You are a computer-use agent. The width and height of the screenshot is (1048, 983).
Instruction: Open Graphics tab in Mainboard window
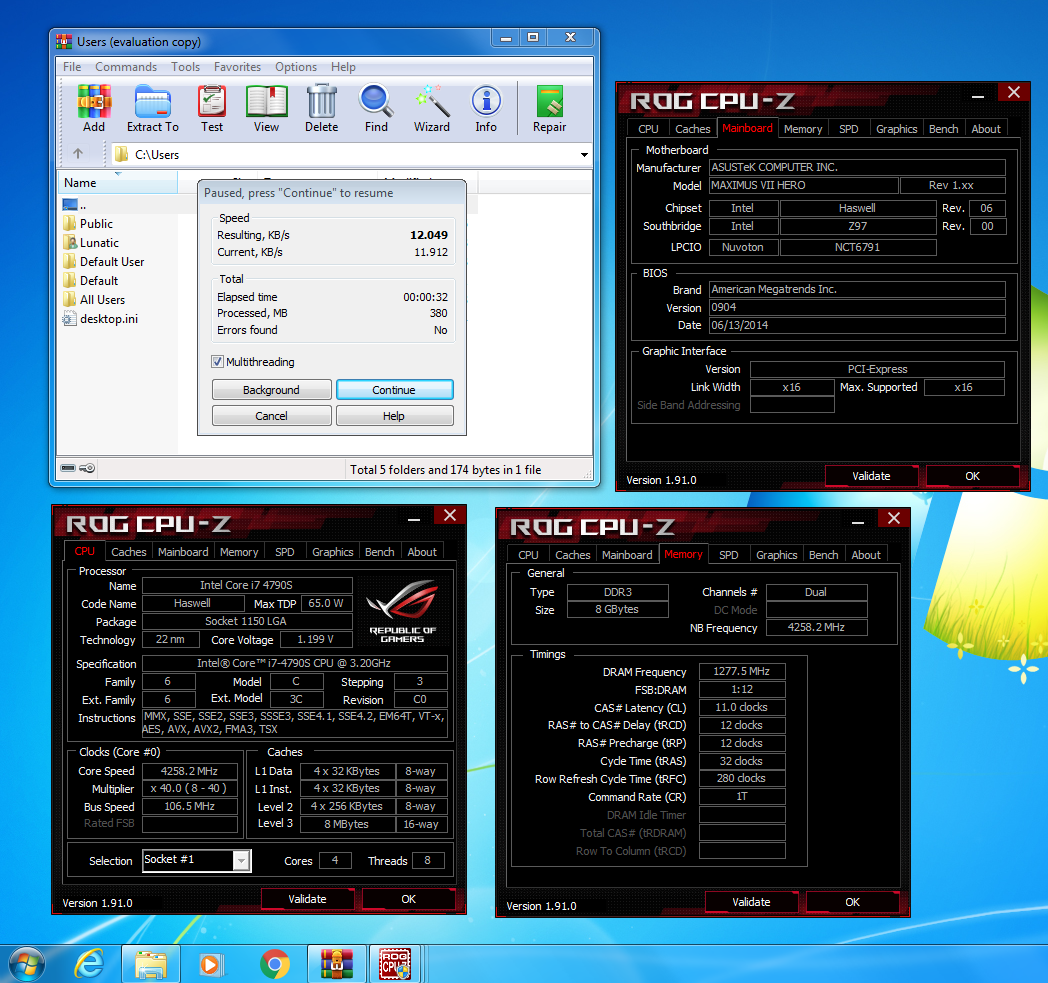point(896,129)
